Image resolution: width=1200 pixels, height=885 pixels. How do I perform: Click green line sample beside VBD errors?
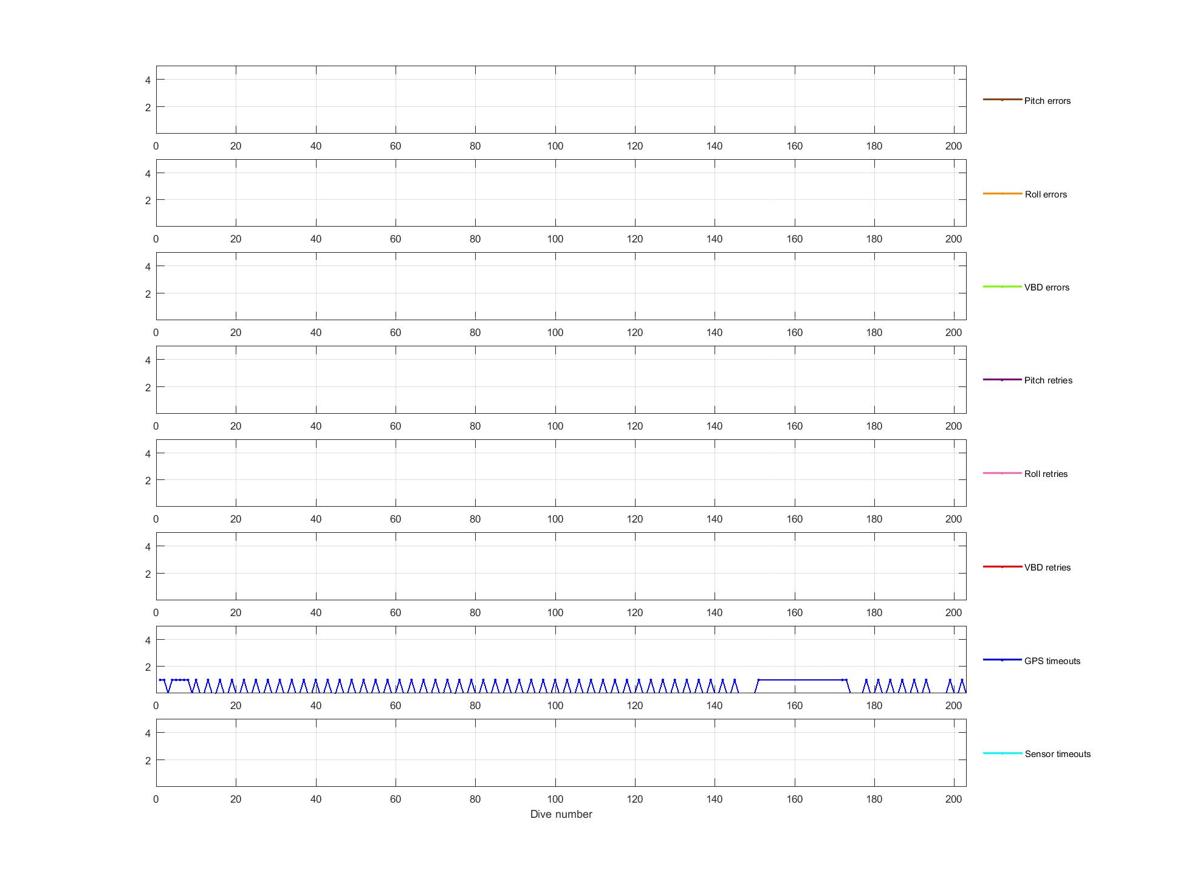point(1002,287)
